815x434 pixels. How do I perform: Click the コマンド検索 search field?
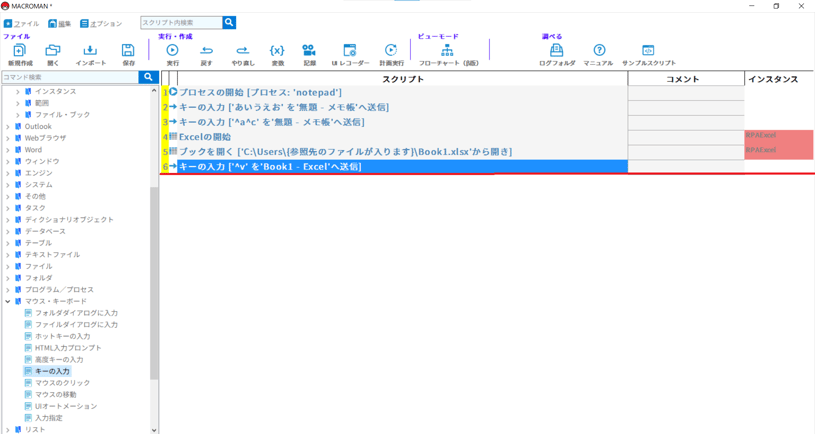click(x=69, y=77)
